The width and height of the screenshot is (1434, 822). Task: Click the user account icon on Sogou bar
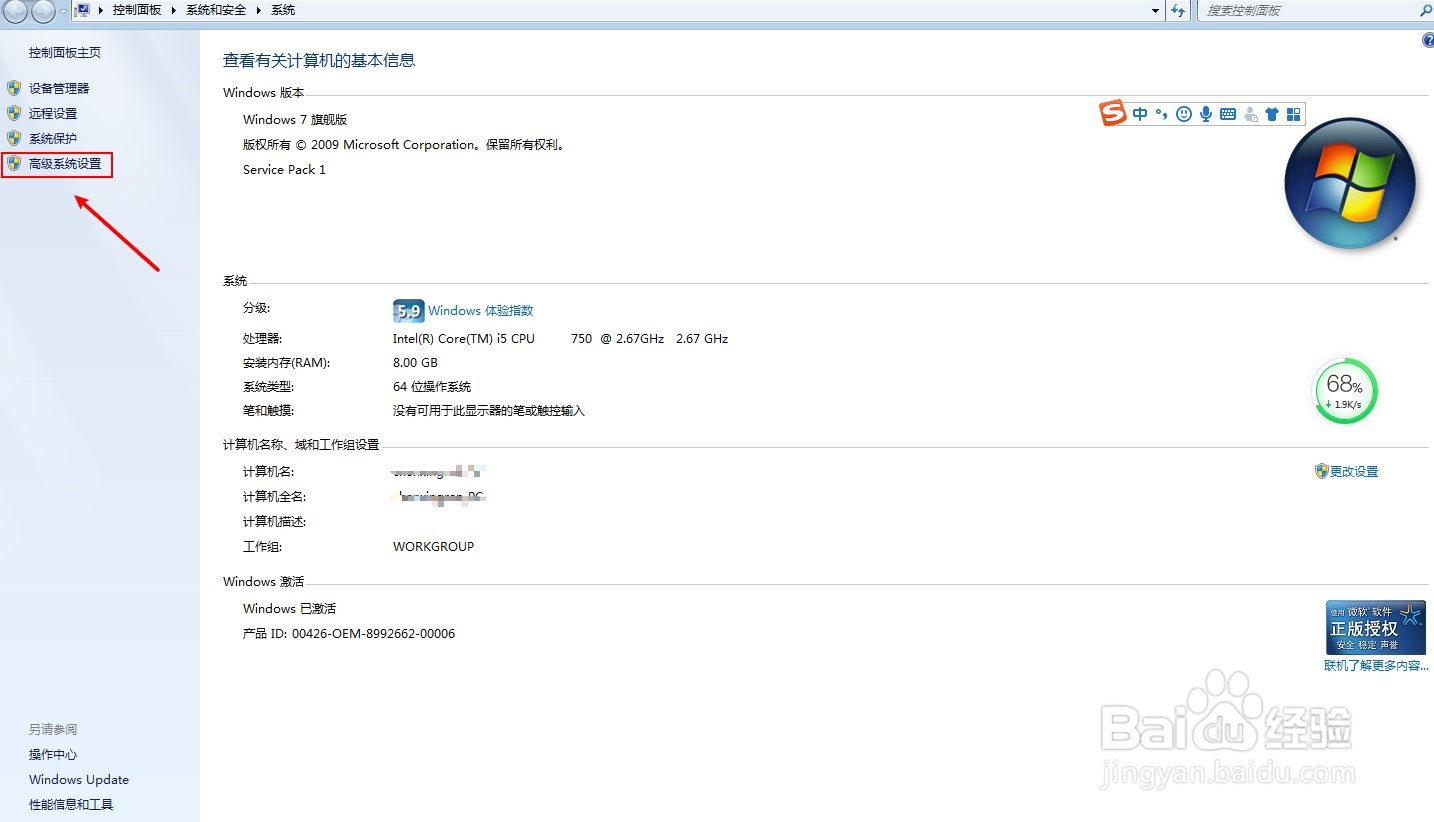[x=1250, y=114]
